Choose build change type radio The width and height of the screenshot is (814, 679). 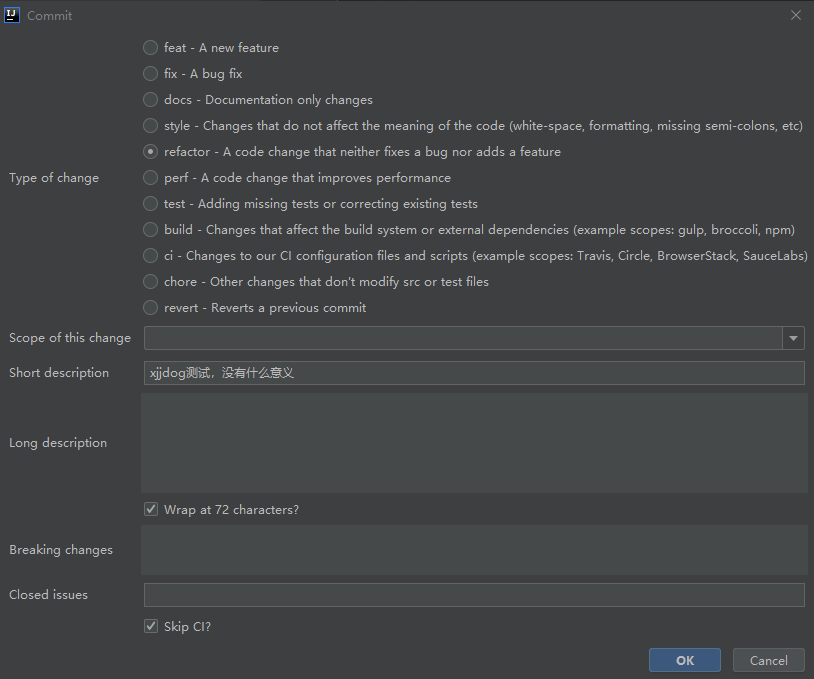pyautogui.click(x=150, y=230)
